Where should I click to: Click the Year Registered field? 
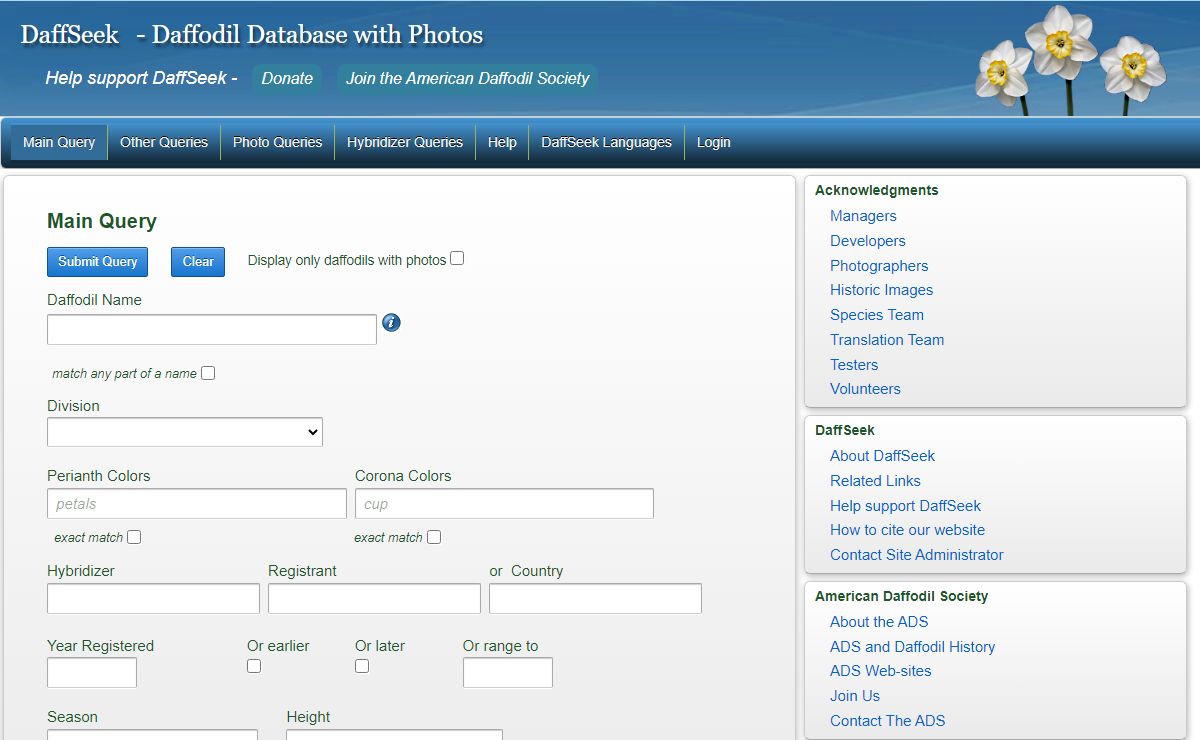click(x=92, y=673)
